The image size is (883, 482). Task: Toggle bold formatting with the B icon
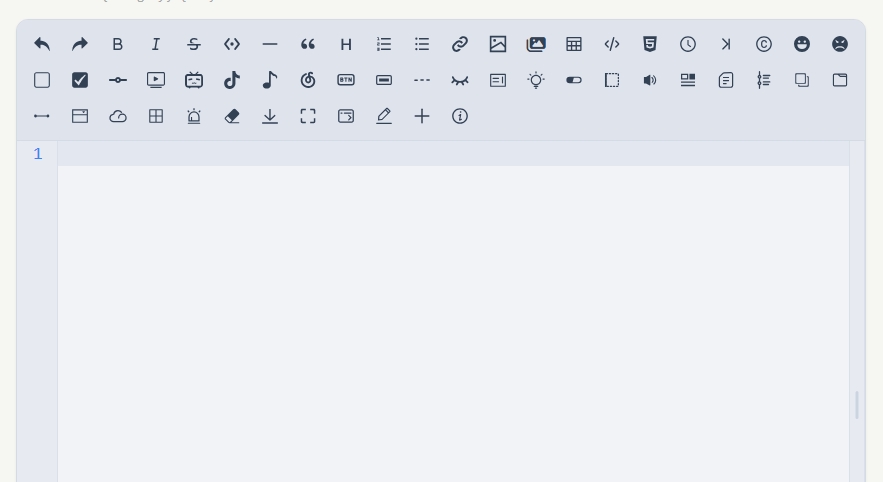click(118, 44)
